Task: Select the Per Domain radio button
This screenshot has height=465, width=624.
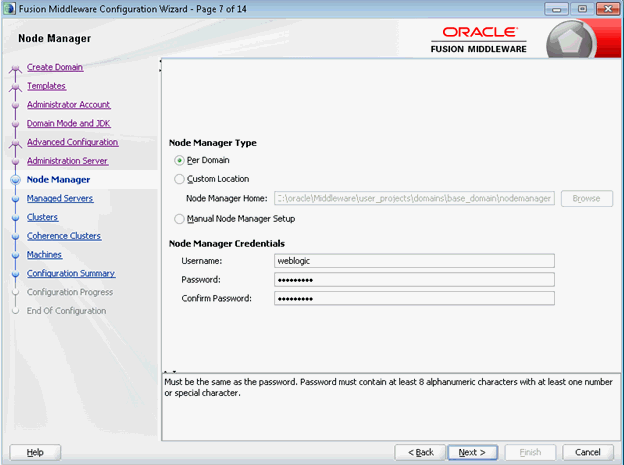Action: click(x=179, y=160)
